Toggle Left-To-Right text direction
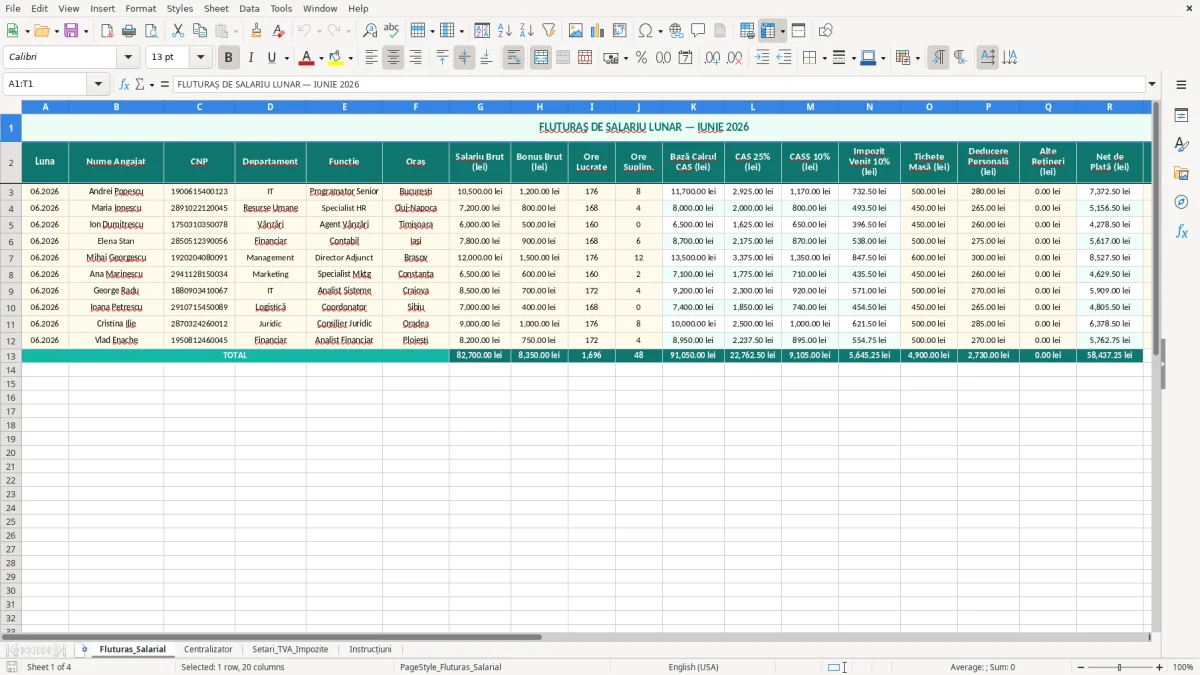This screenshot has width=1200, height=675. (x=938, y=58)
